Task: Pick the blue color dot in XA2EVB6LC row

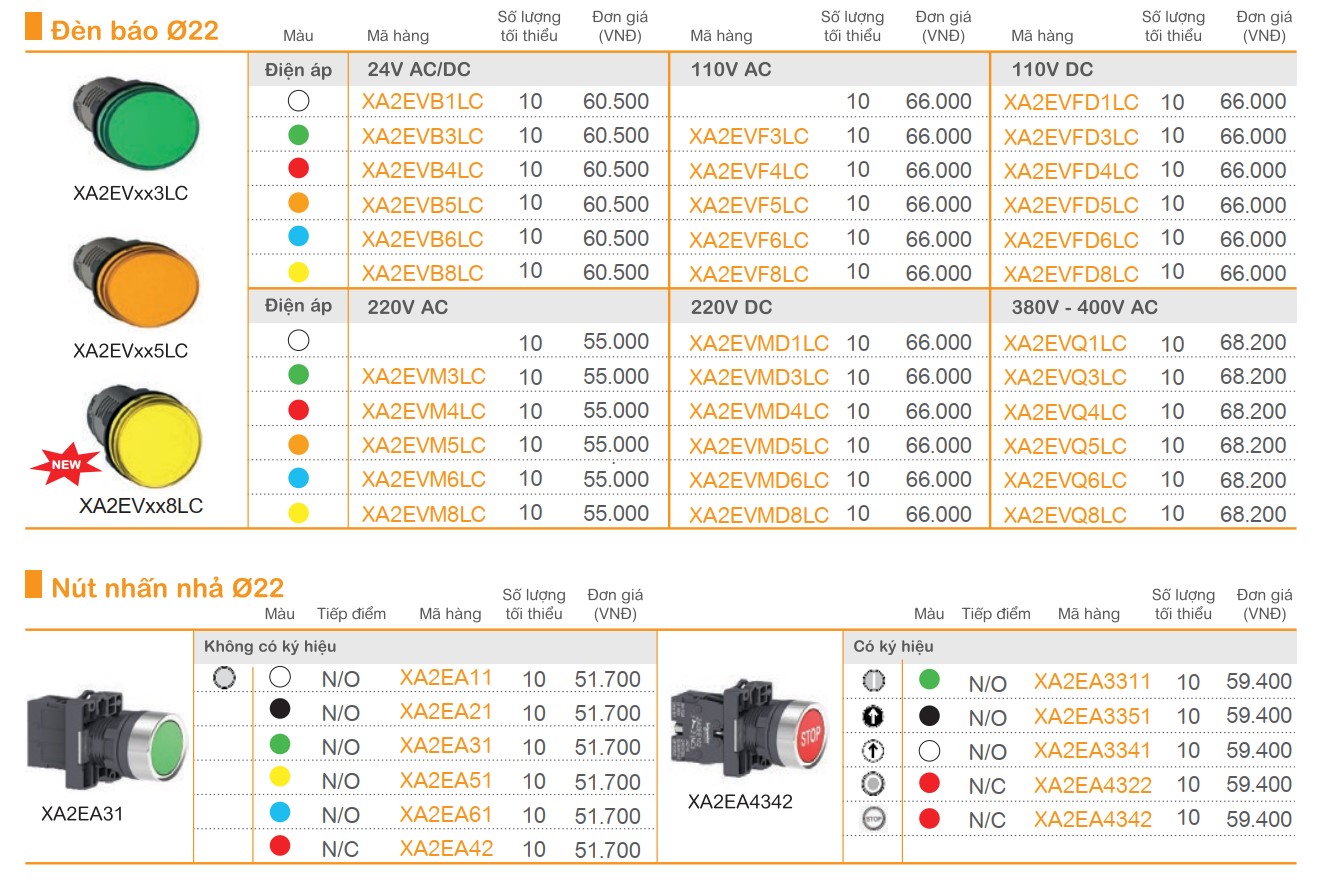Action: coord(298,237)
